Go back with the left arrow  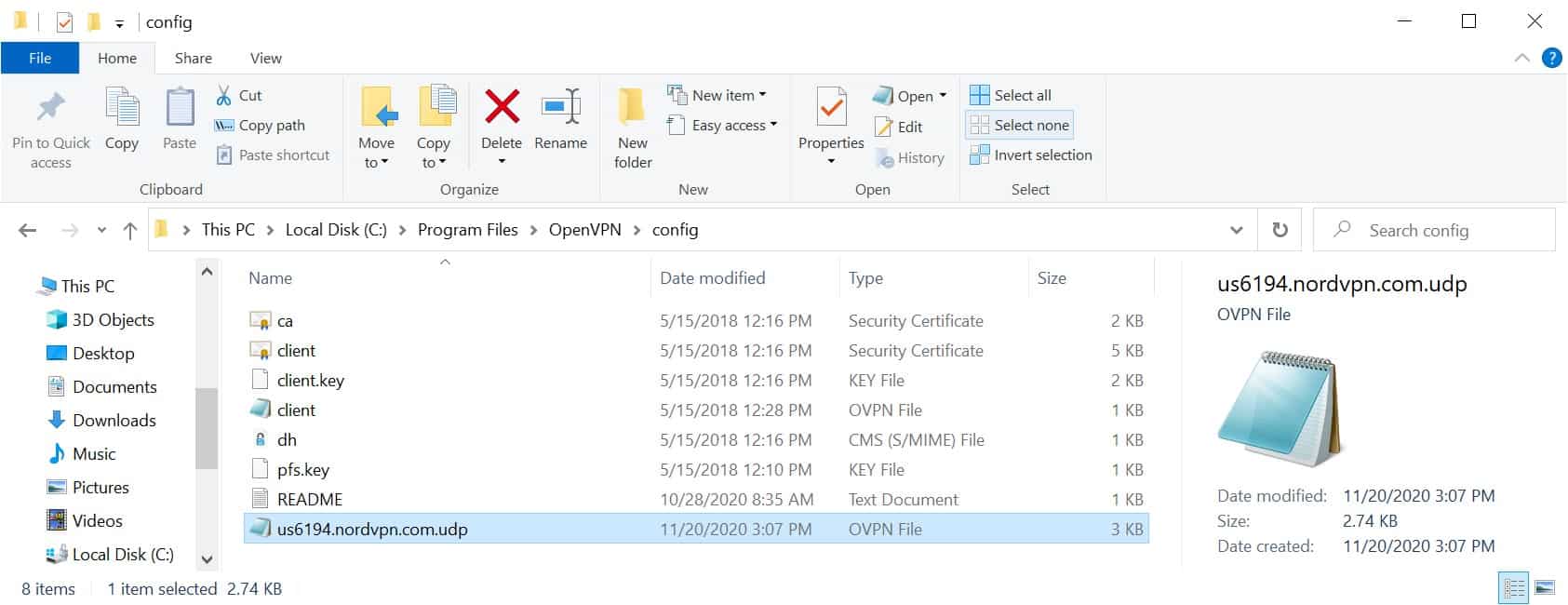28,230
